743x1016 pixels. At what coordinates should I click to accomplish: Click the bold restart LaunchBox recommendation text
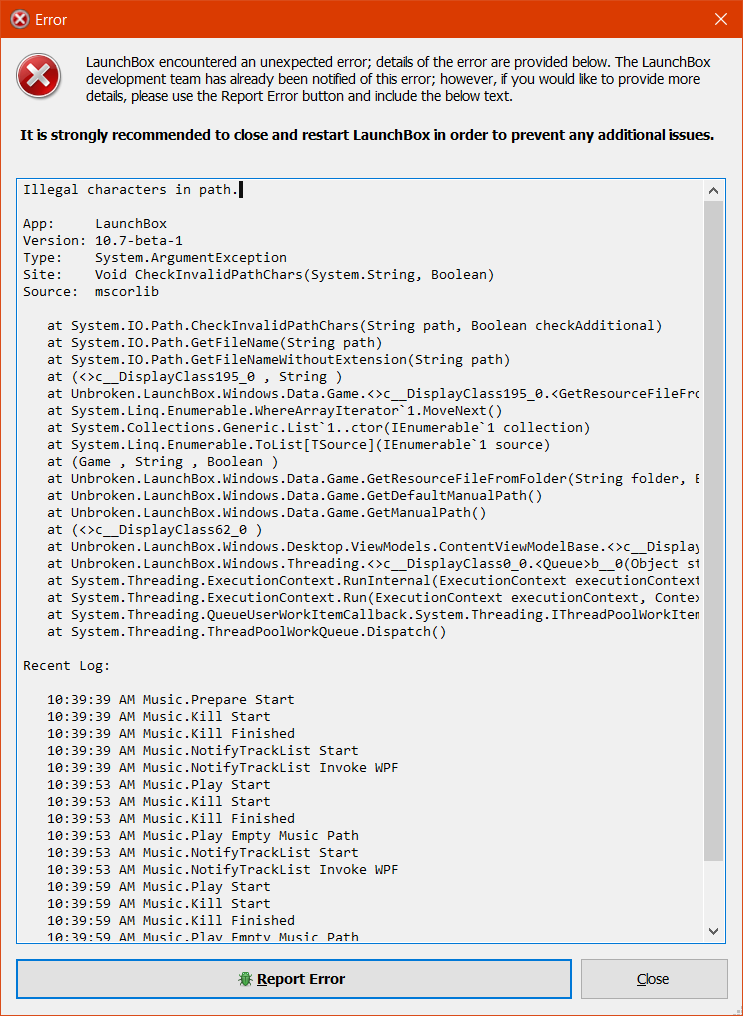[367, 135]
